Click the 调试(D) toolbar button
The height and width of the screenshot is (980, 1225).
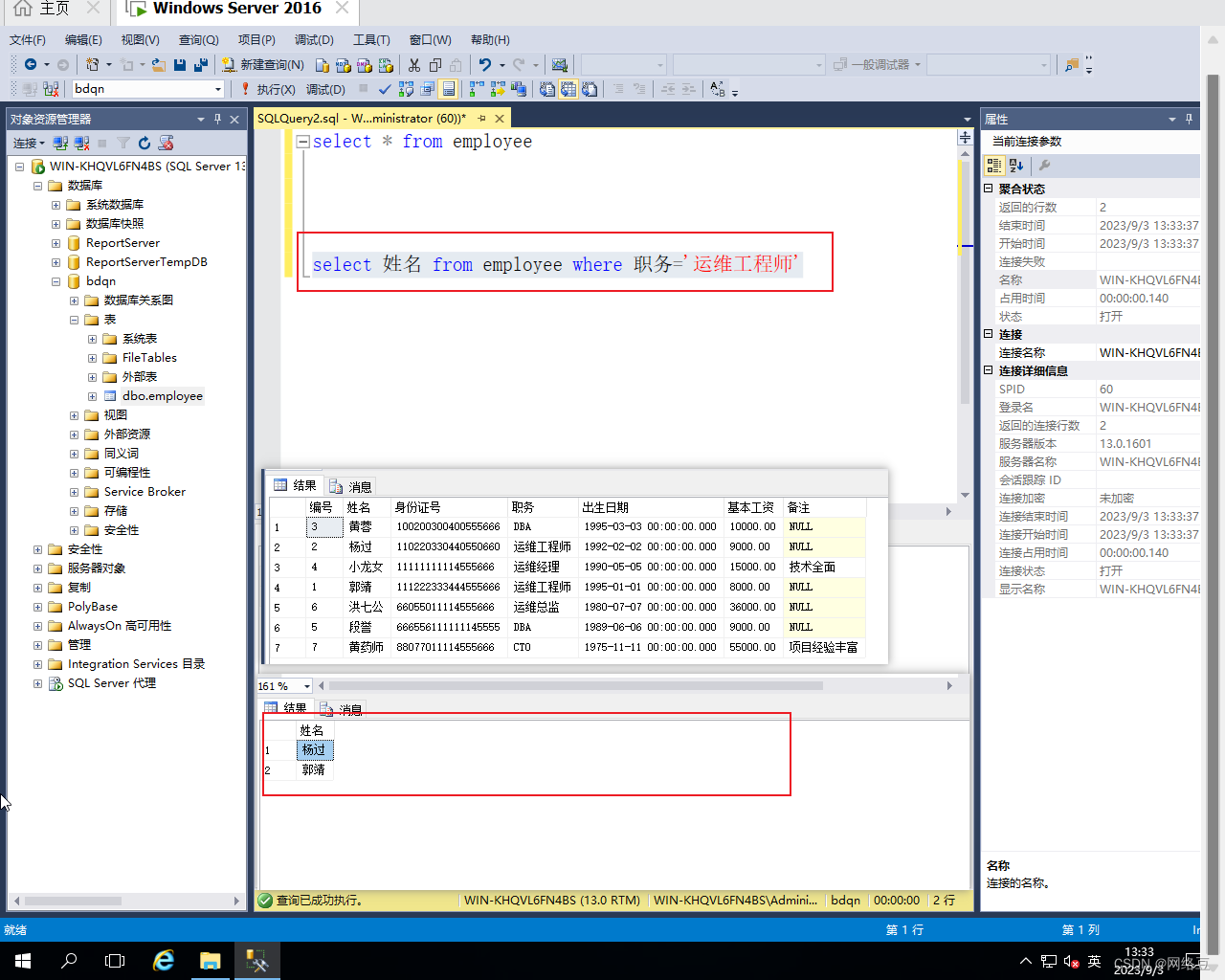325,89
